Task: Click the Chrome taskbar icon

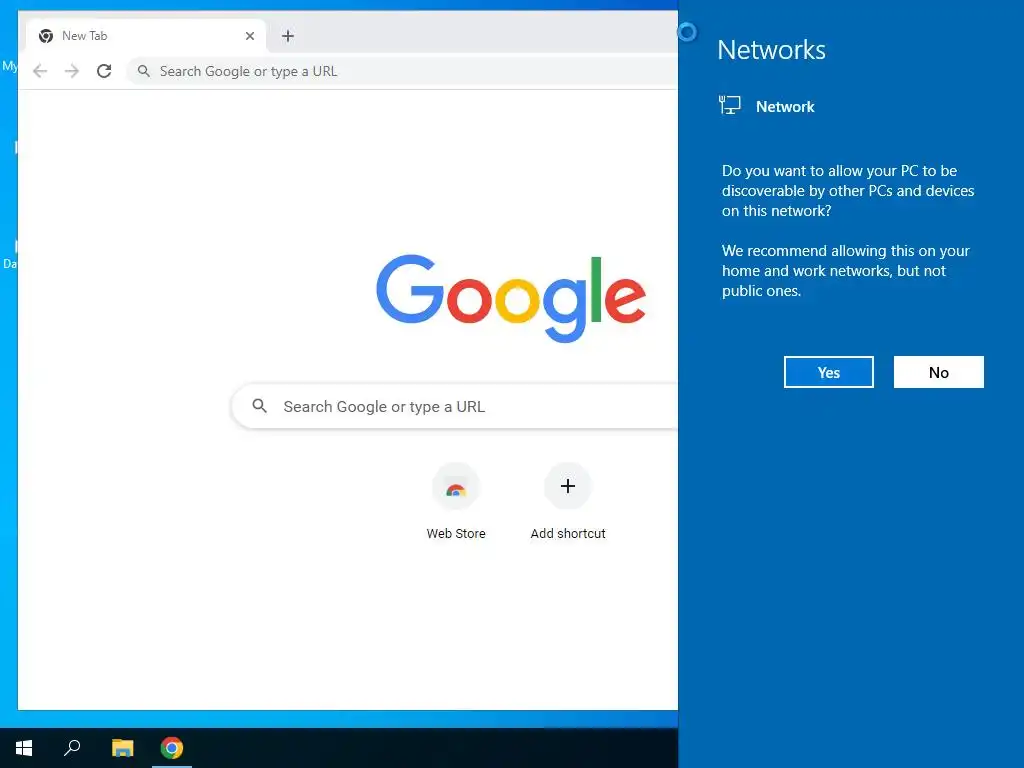Action: tap(172, 748)
